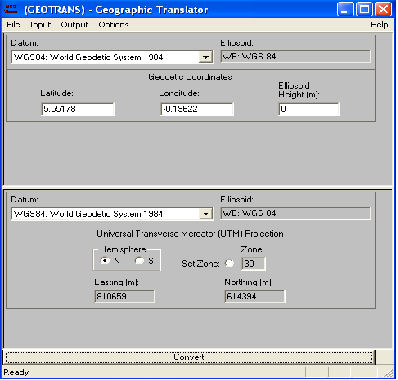Screen dimensions: 398x380
Task: Expand the lower Datum dropdown arrow
Action: click(x=206, y=214)
